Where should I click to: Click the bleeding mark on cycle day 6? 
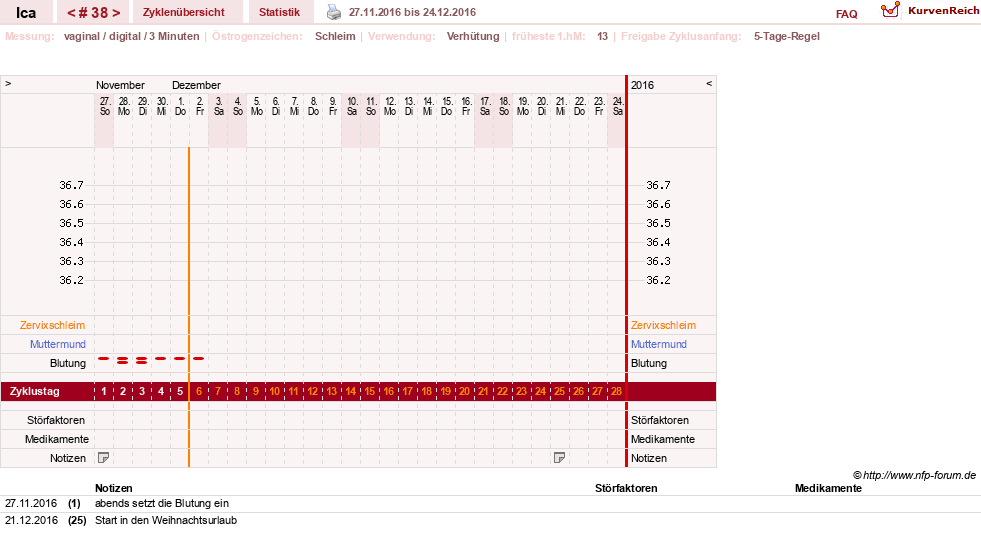[x=199, y=359]
